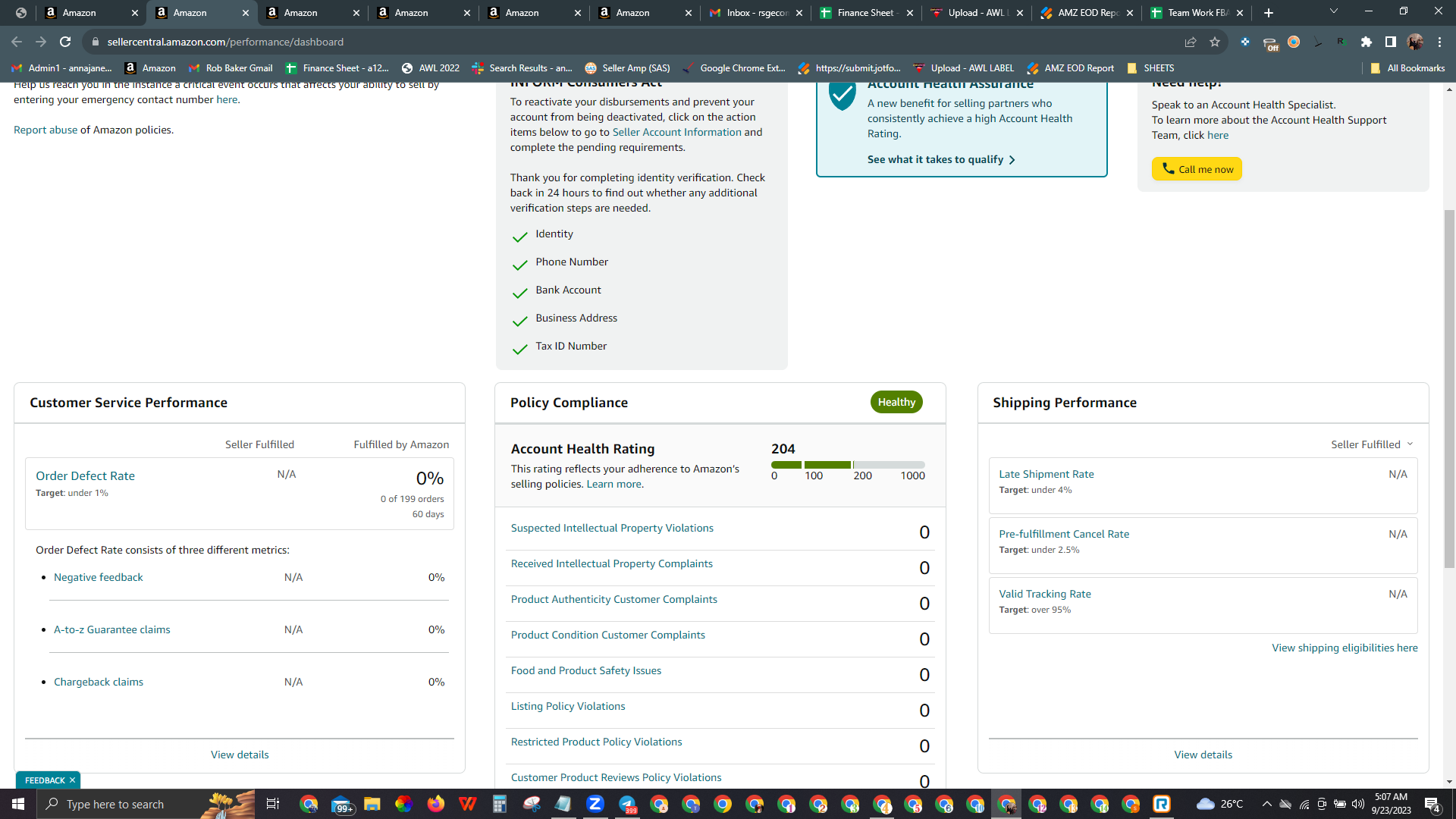The height and width of the screenshot is (819, 1456).
Task: Open the AWL 2022 bookmark
Action: [x=431, y=68]
